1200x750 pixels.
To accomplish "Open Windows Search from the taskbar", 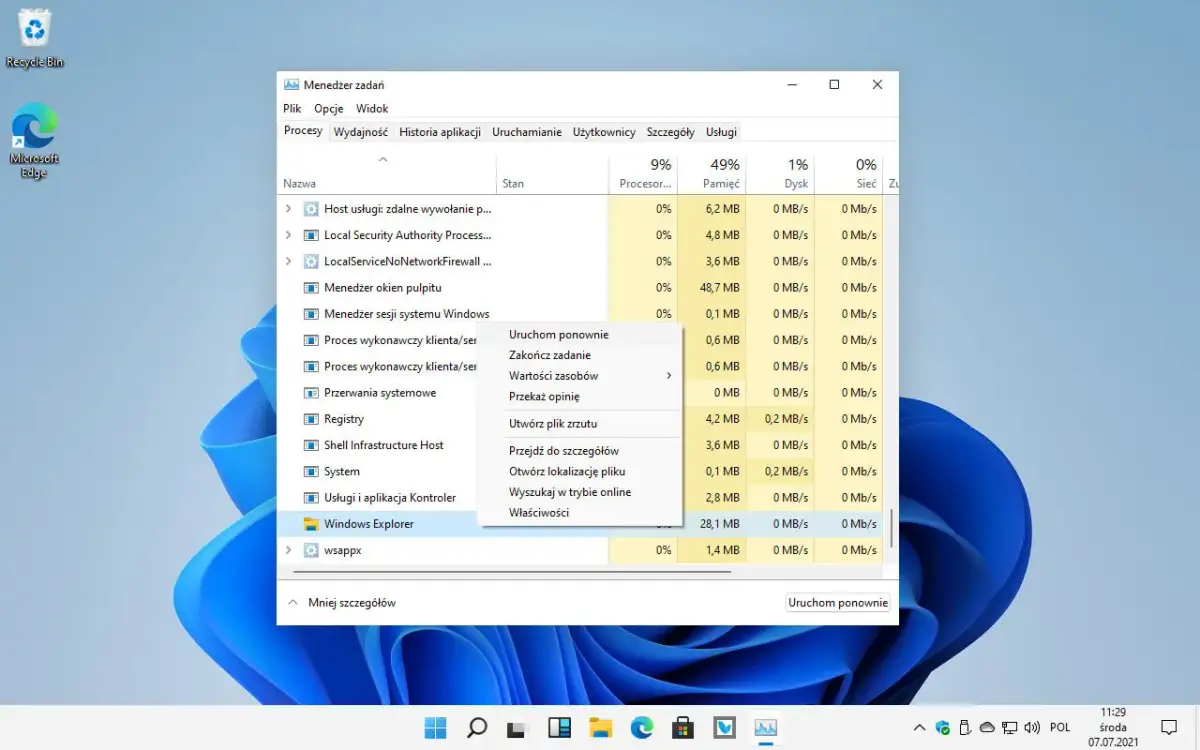I will 477,727.
